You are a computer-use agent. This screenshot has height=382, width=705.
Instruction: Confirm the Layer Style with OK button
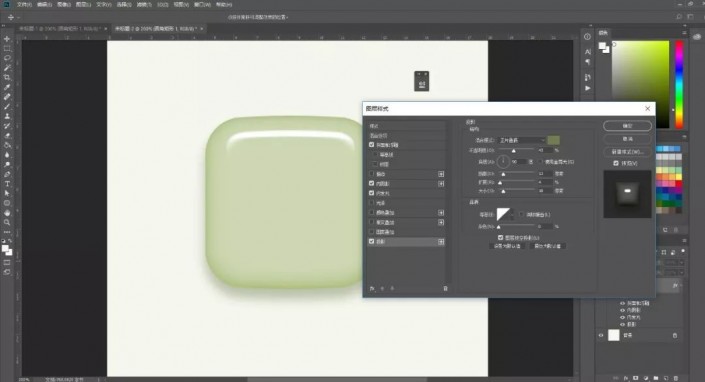pos(627,126)
